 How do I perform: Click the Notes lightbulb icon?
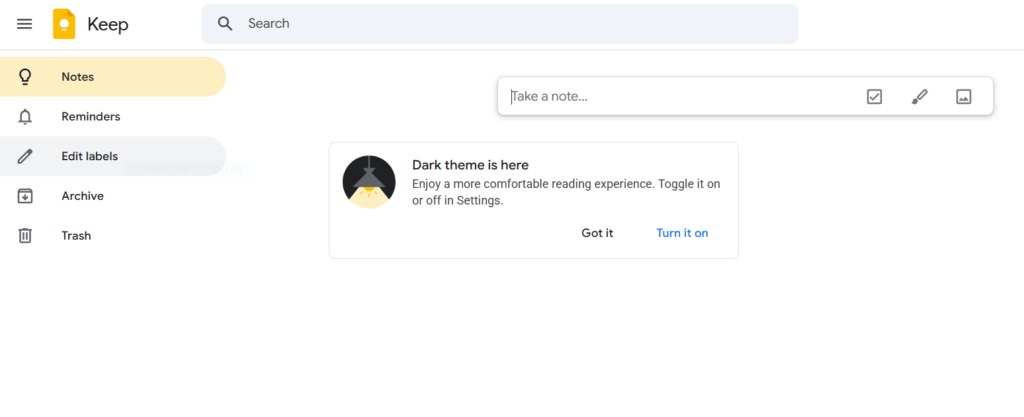(25, 77)
